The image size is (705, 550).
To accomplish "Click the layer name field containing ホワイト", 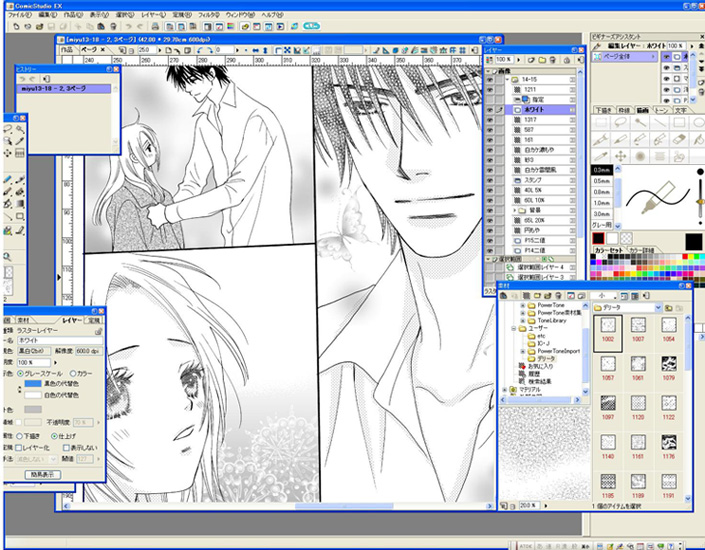I will [59, 340].
